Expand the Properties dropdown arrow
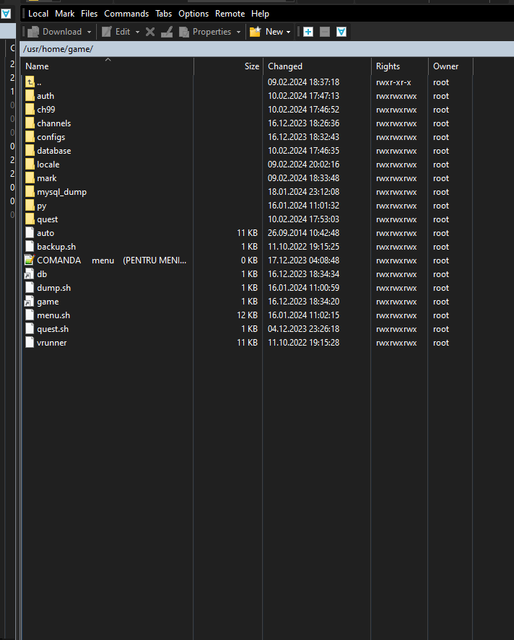 (x=238, y=32)
